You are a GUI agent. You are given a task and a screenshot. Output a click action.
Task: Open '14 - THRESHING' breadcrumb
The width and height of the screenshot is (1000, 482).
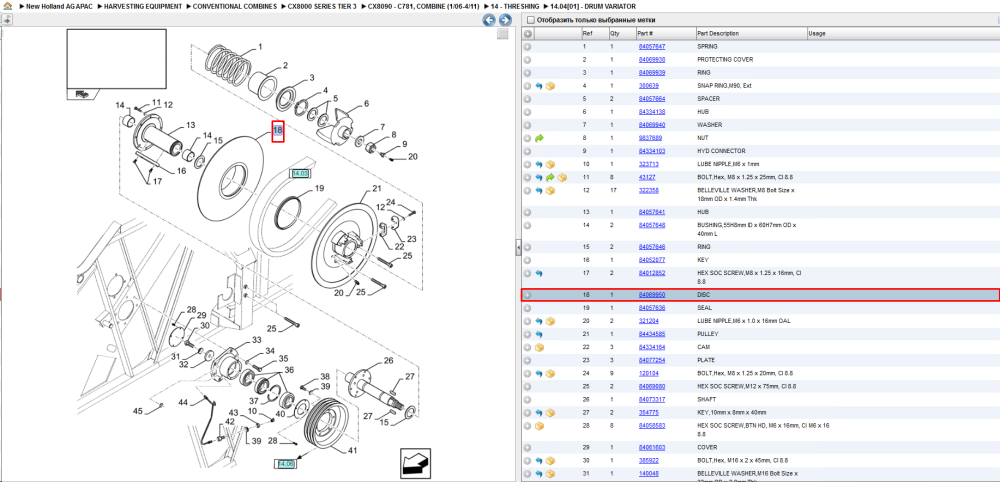[515, 6]
